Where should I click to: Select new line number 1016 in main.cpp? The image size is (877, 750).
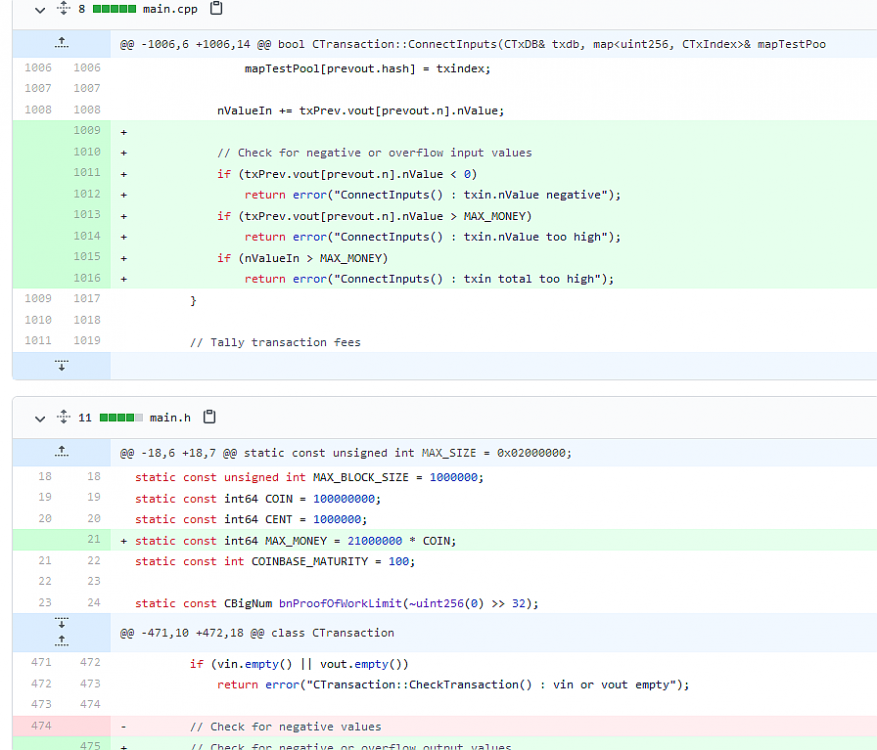point(86,278)
